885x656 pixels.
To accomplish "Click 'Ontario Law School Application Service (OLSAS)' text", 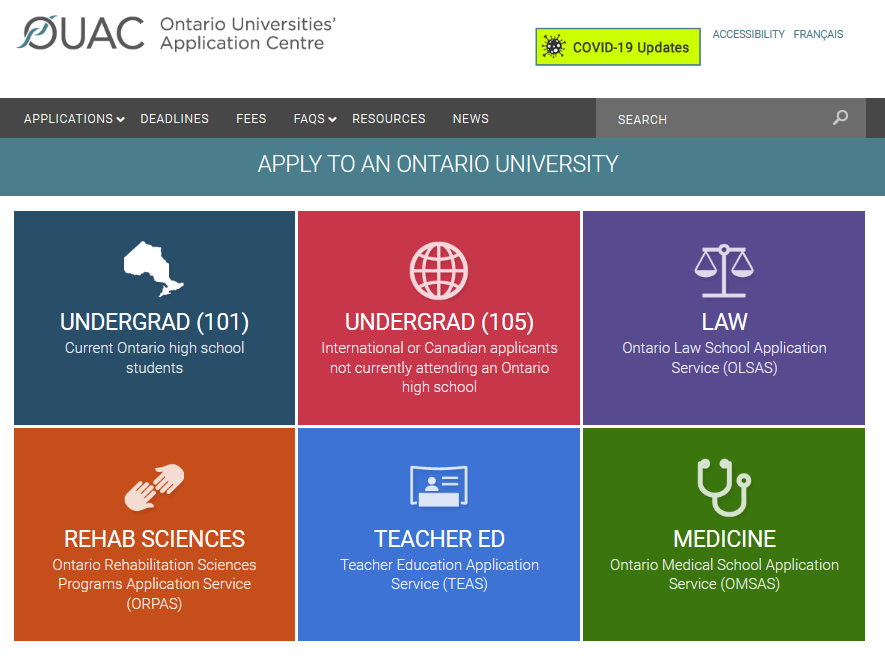I will click(x=724, y=357).
